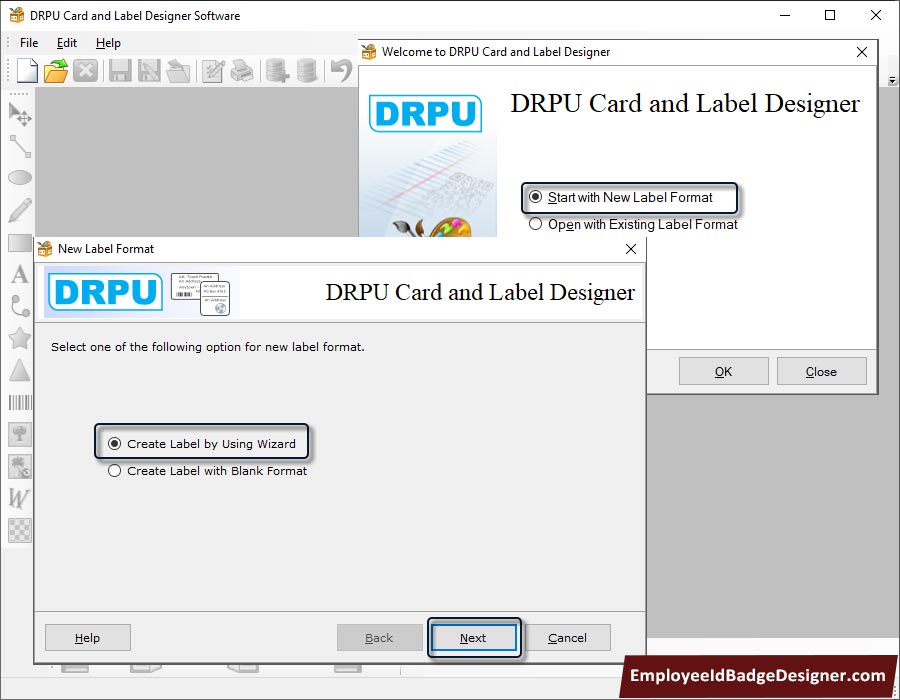The width and height of the screenshot is (900, 700).
Task: Select the image library tool
Action: (x=20, y=466)
